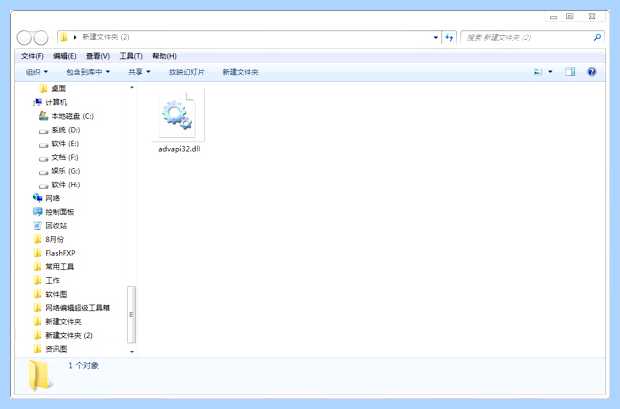Select 娱乐 (G:) drive in tree
Viewport: 620px width, 409px height.
[66, 171]
